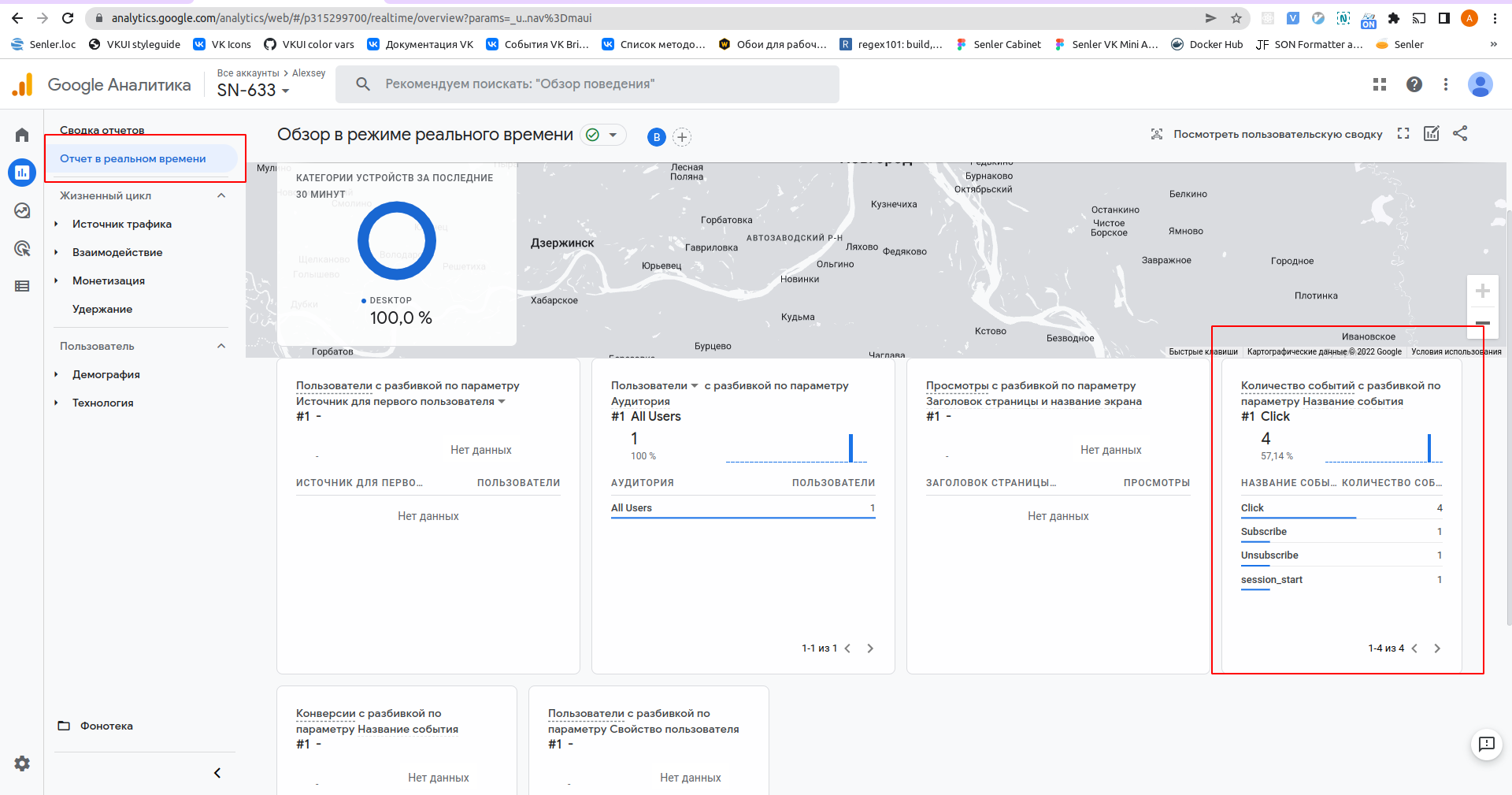Enter fullscreen mode for the realtime report
Viewport: 1512px width, 795px height.
(1403, 134)
